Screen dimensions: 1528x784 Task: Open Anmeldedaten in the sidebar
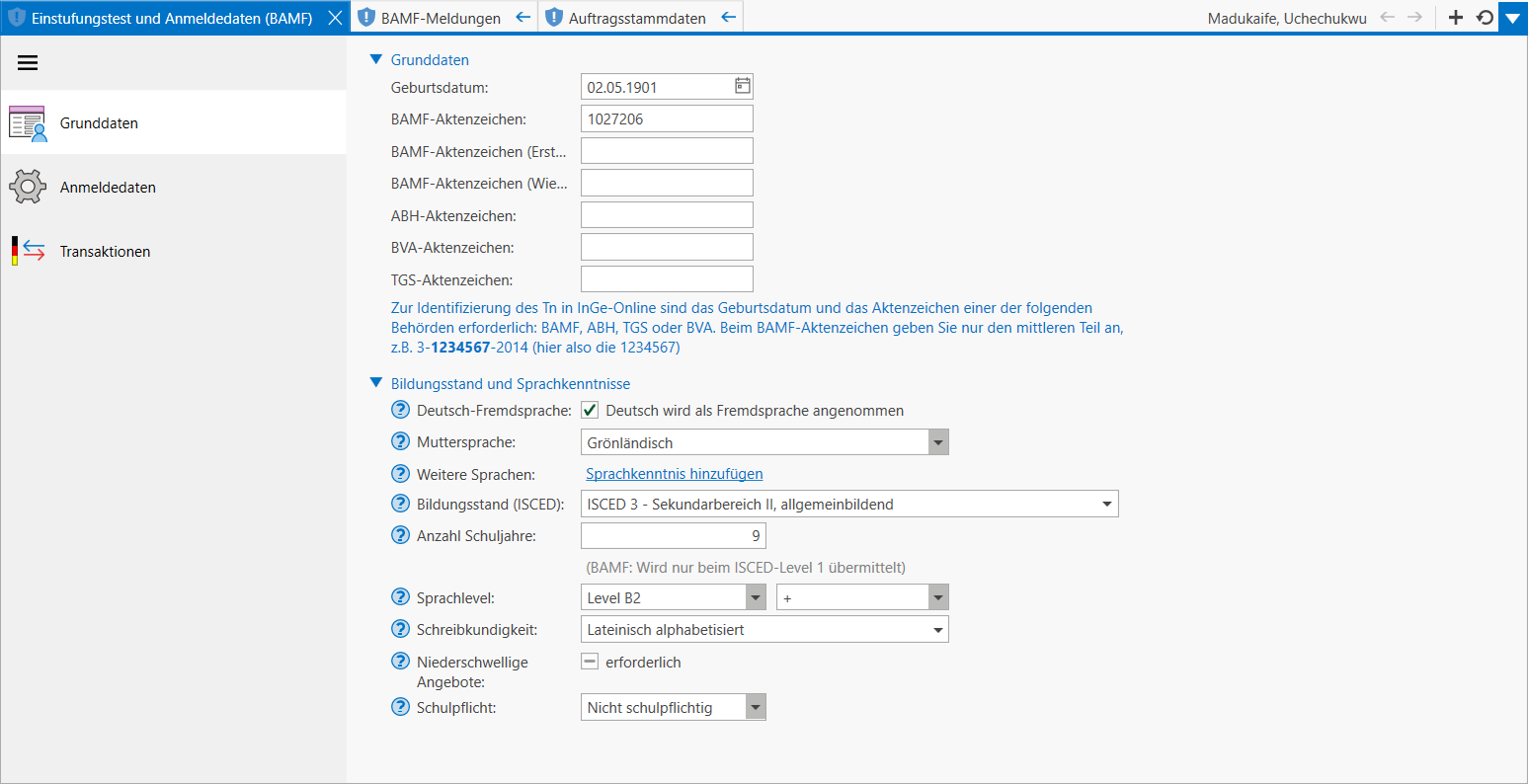(x=173, y=187)
